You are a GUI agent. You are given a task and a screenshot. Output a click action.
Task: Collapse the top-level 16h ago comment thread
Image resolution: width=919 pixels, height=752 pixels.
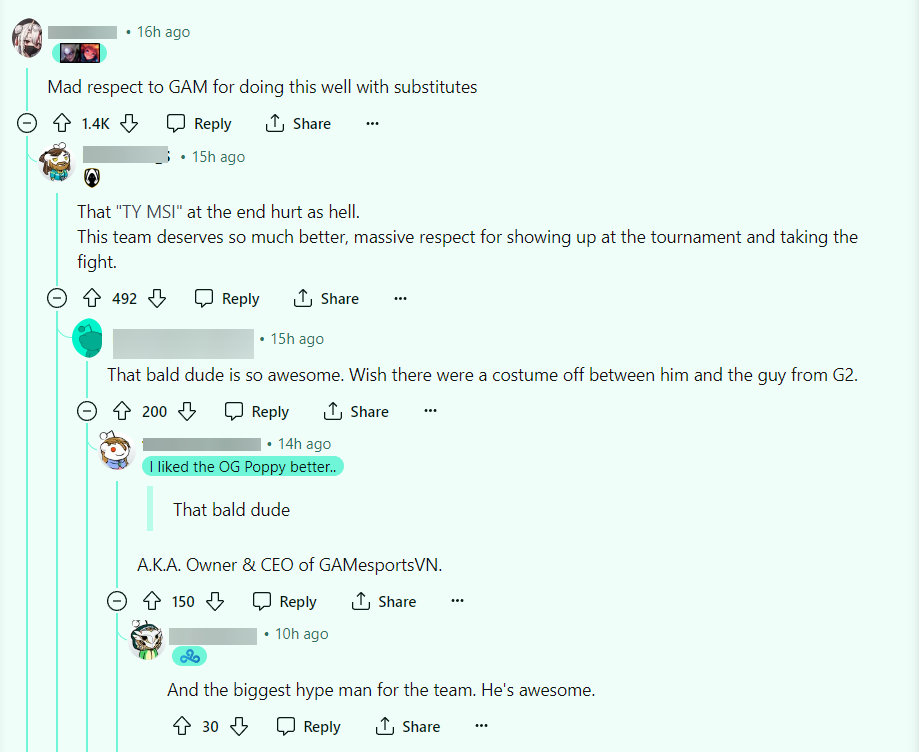(27, 123)
